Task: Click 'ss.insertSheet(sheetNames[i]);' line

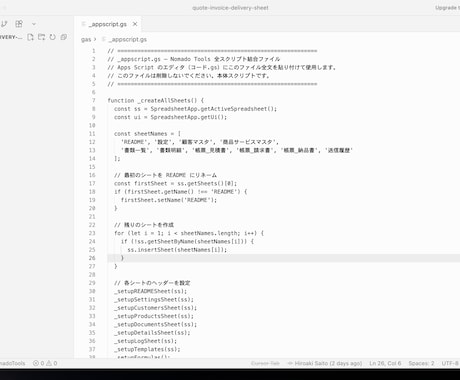Action: (x=177, y=250)
